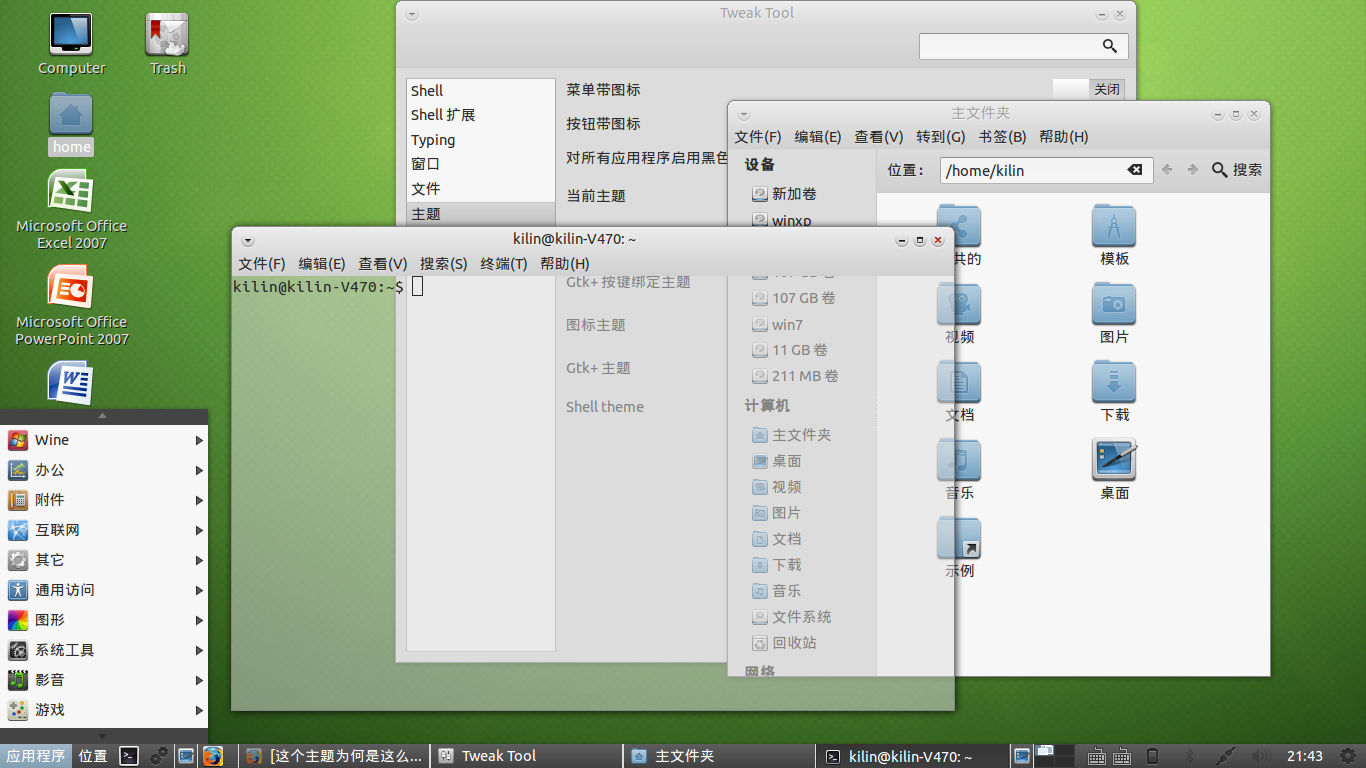
Task: Open the gear session menu beside the clock
Action: pos(1347,756)
